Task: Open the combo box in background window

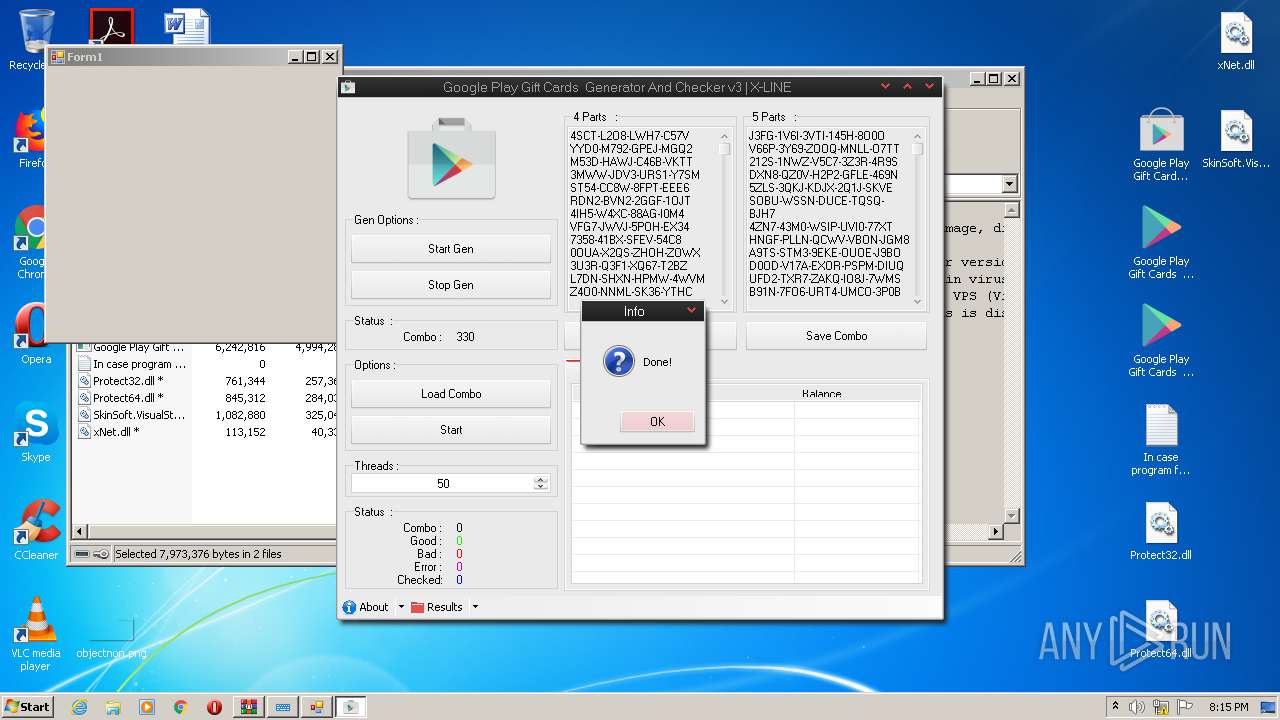Action: coord(1009,184)
